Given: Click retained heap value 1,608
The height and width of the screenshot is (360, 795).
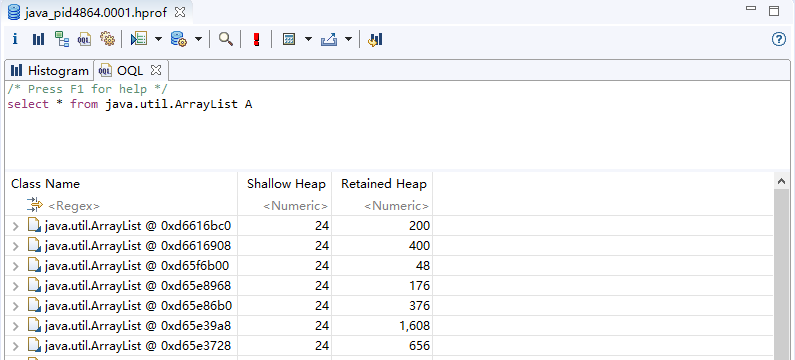Looking at the screenshot, I should (x=415, y=326).
